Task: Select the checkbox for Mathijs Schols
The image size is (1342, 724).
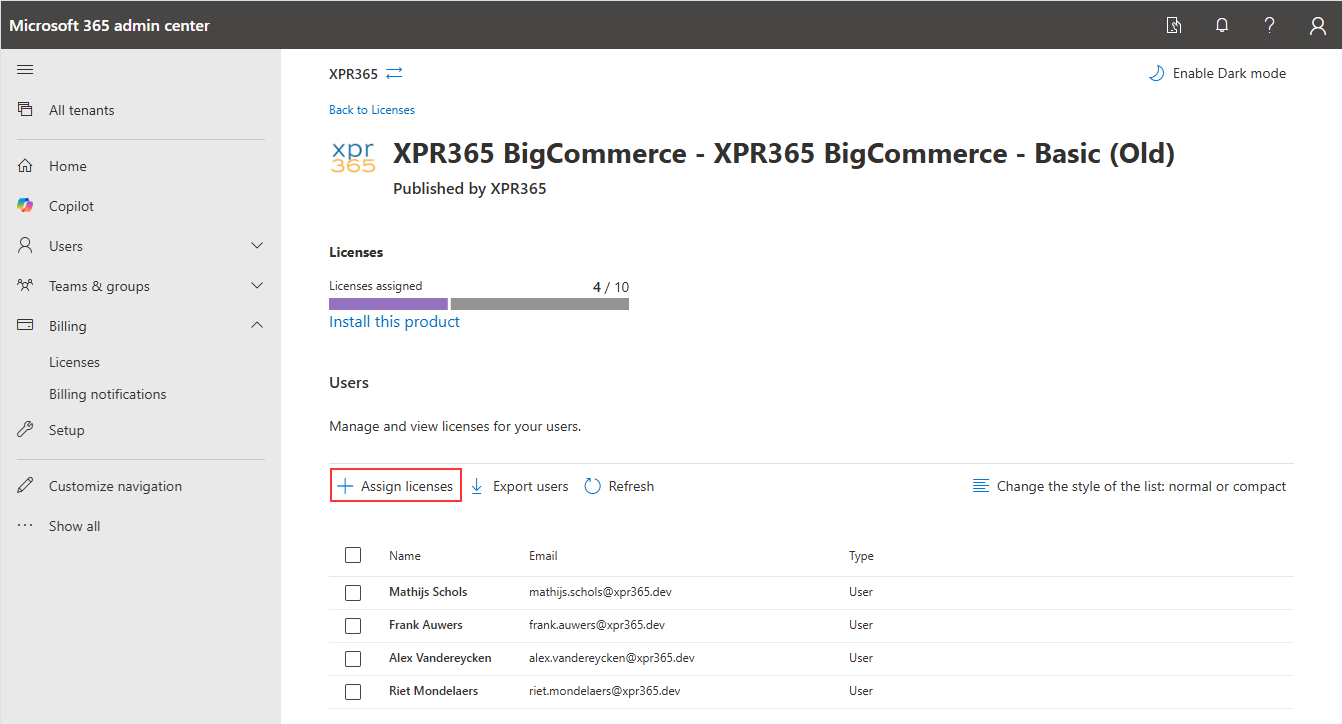Action: coord(353,592)
